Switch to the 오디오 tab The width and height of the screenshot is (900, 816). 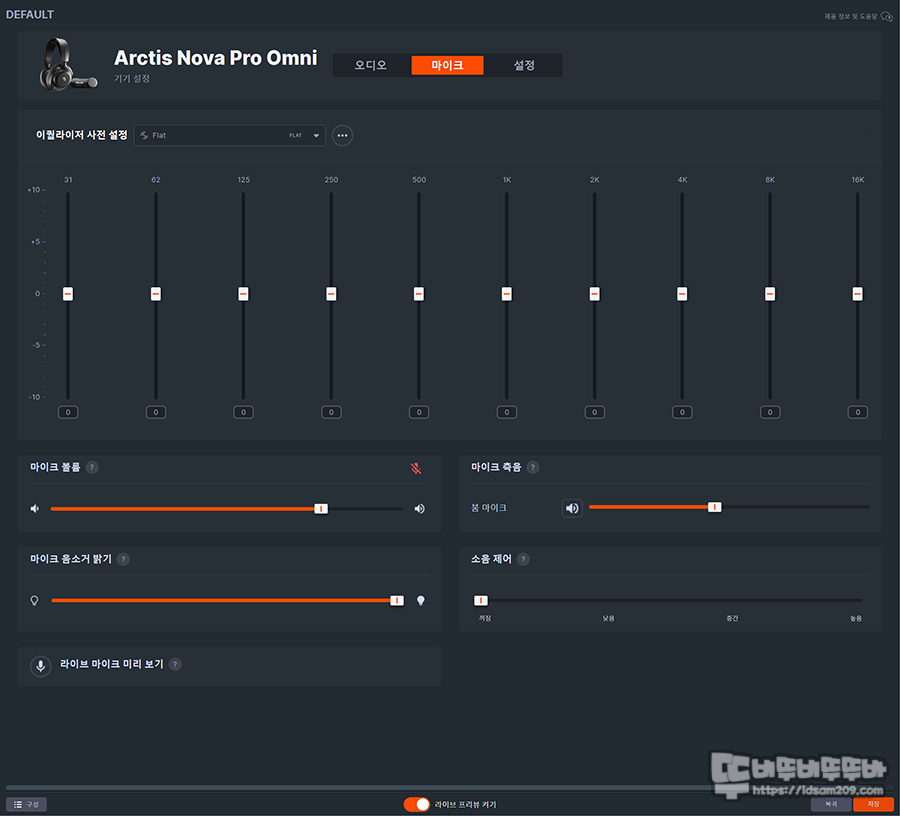point(371,65)
